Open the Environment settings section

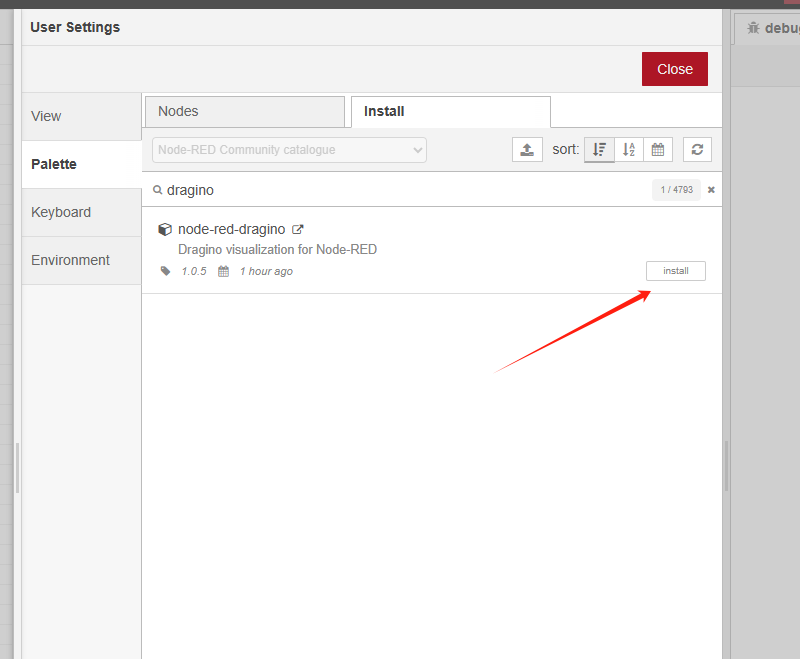[x=82, y=260]
